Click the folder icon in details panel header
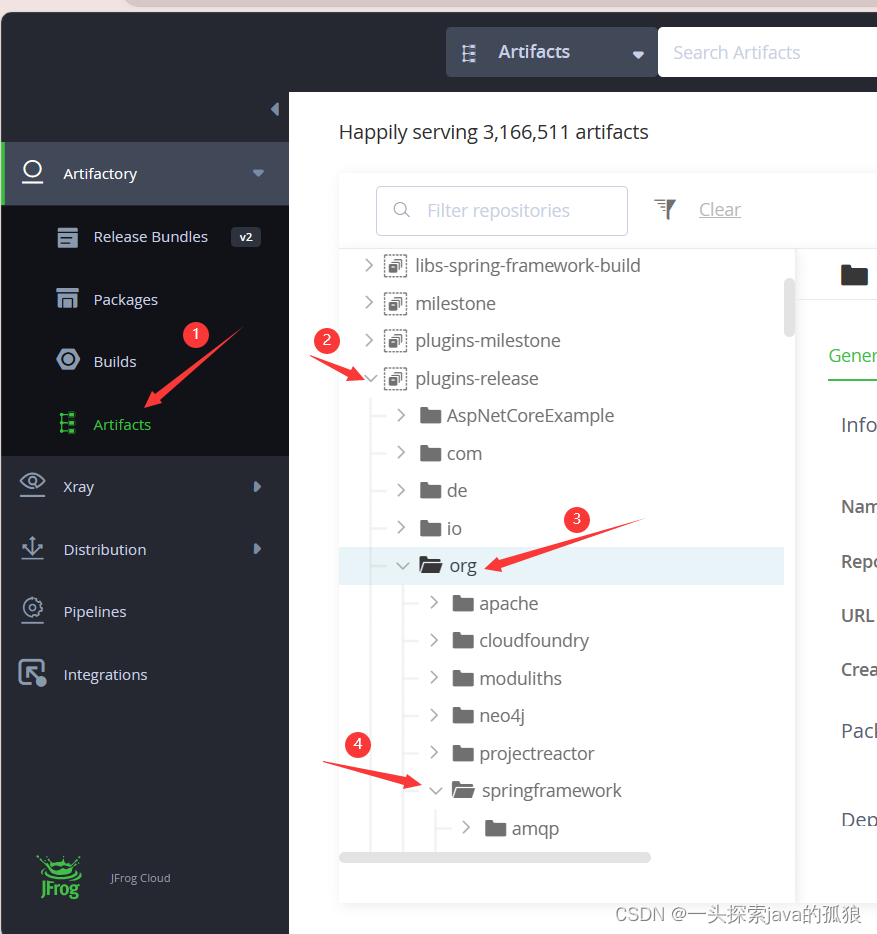 pyautogui.click(x=854, y=275)
